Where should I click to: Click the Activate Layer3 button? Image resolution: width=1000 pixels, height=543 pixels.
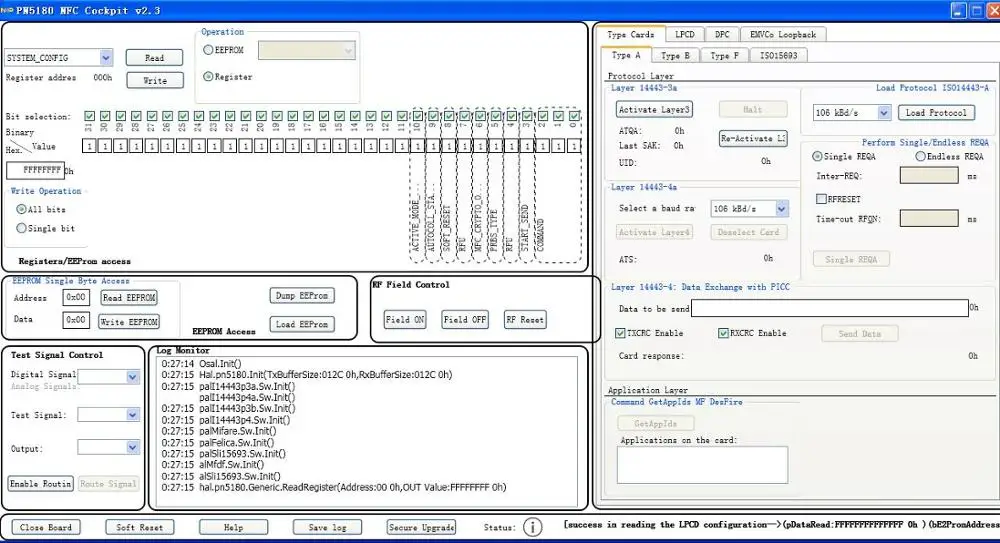pos(654,109)
